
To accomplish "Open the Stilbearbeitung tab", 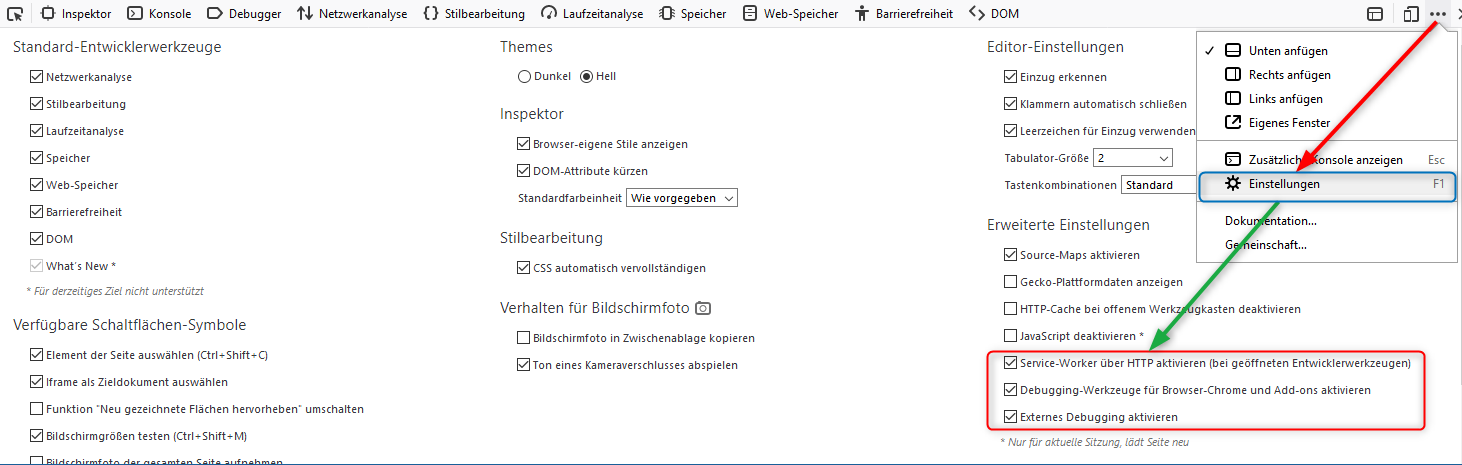I will 474,14.
